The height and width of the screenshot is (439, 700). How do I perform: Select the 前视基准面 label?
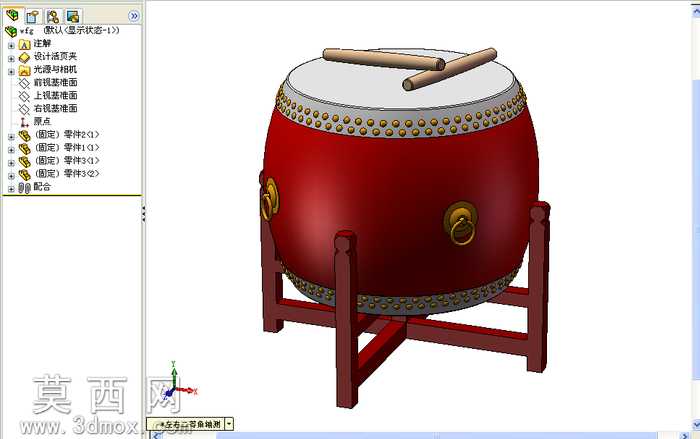(56, 82)
